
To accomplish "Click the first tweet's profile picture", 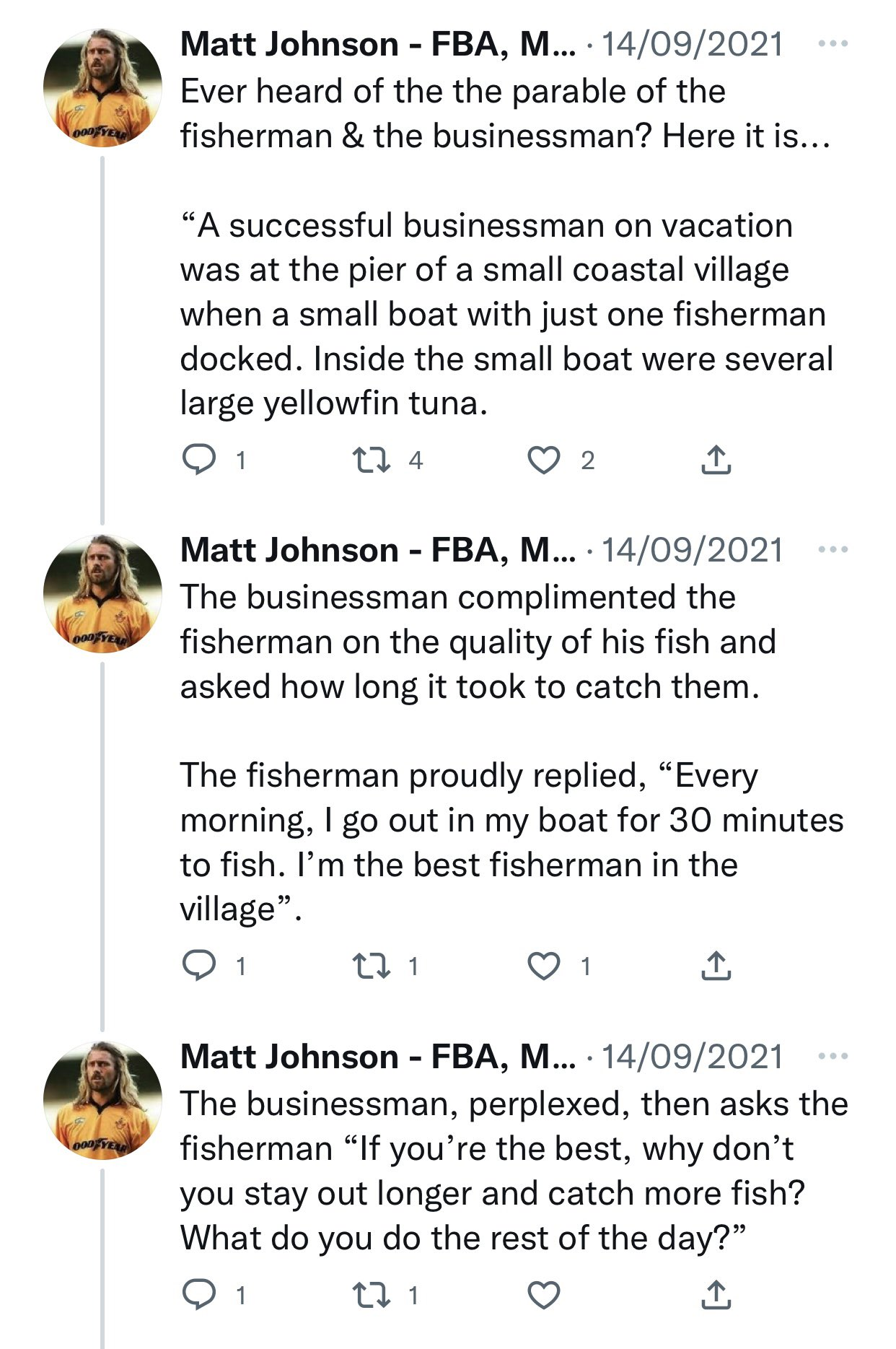I will click(102, 88).
